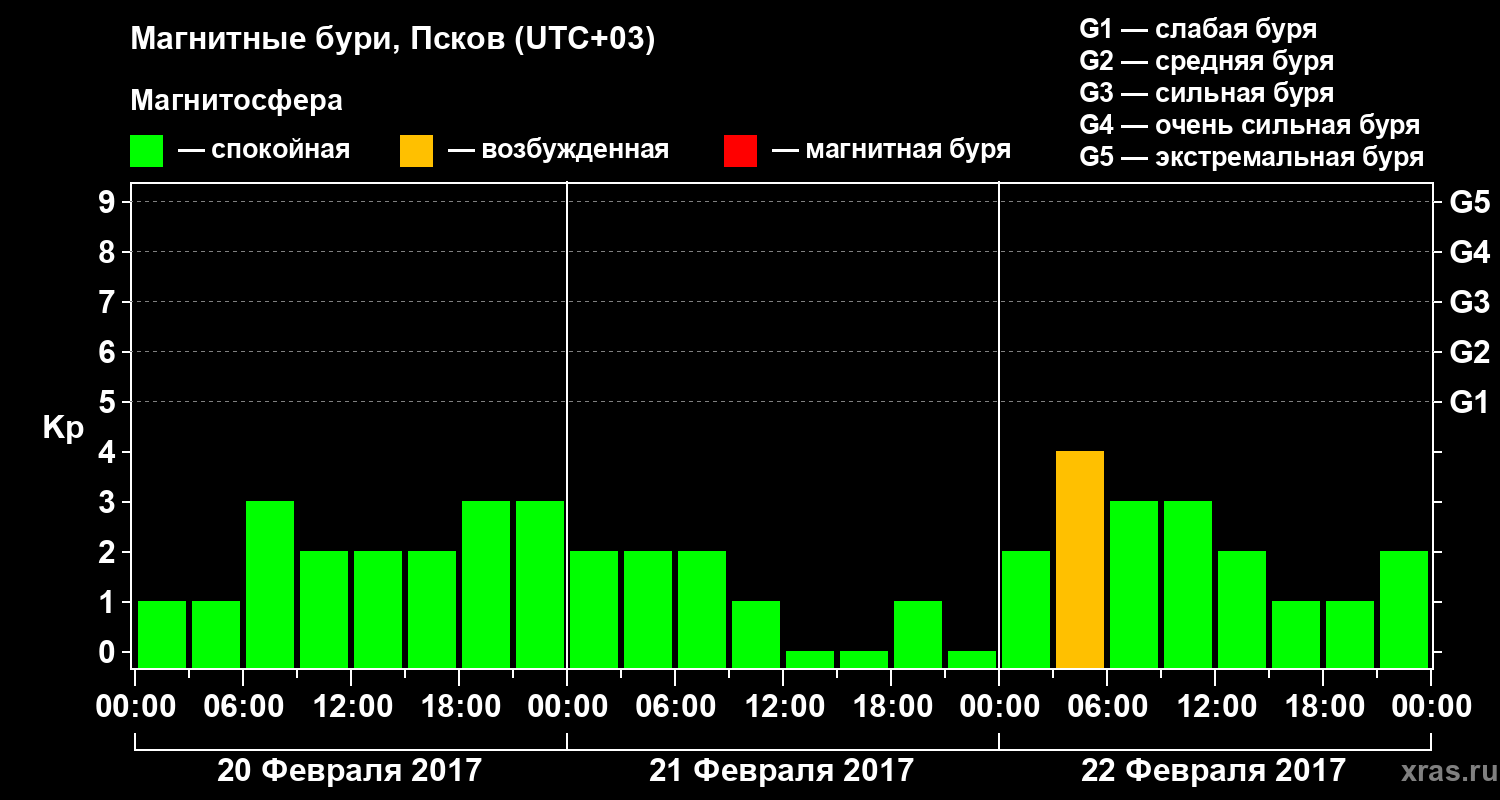Click the 09:00–12:00 bar on 21 February
The height and width of the screenshot is (800, 1500).
tap(756, 634)
